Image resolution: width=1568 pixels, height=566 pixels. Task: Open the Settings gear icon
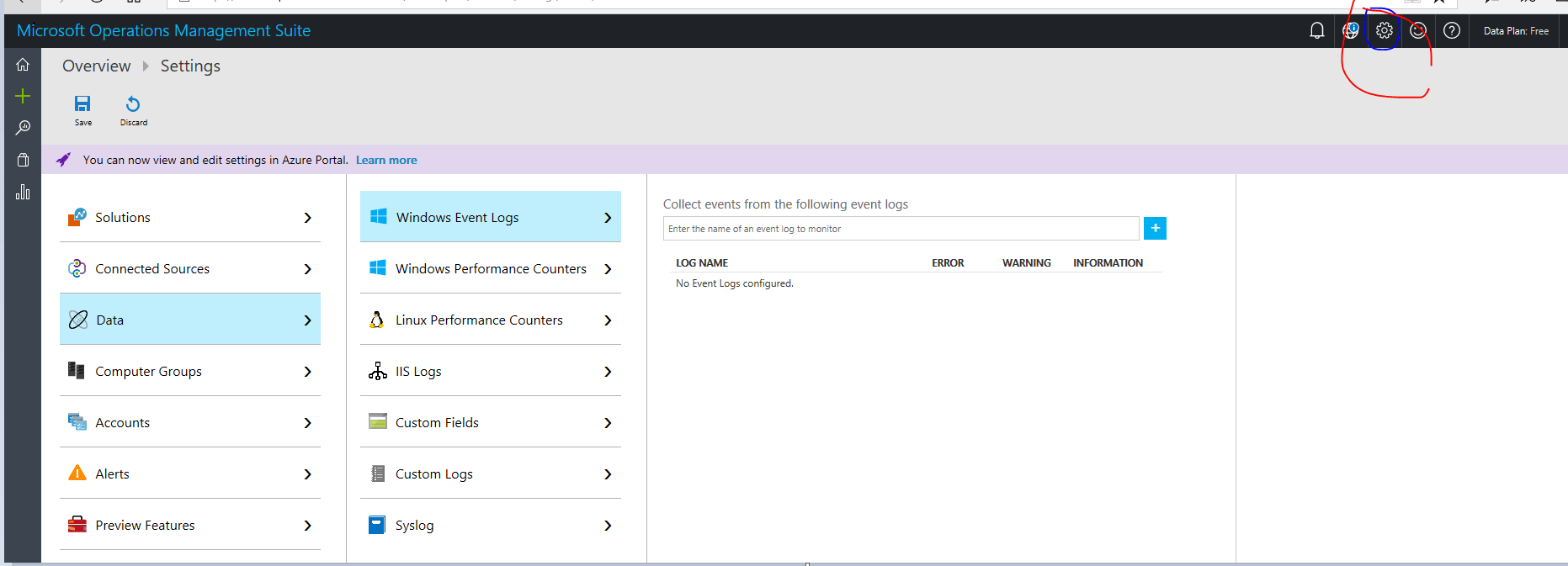click(1385, 31)
